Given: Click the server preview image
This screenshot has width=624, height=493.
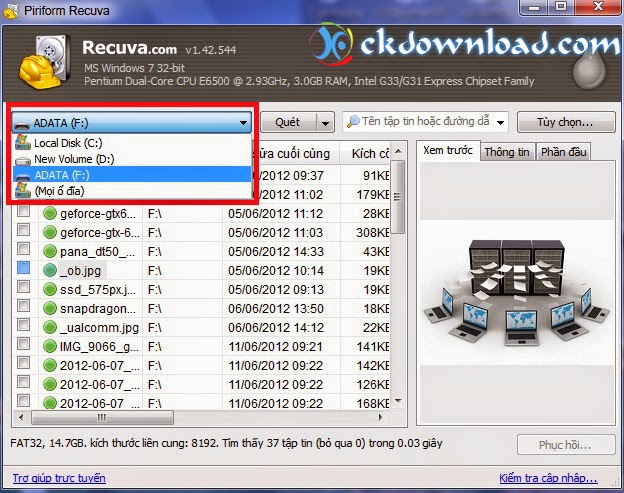Looking at the screenshot, I should 517,293.
